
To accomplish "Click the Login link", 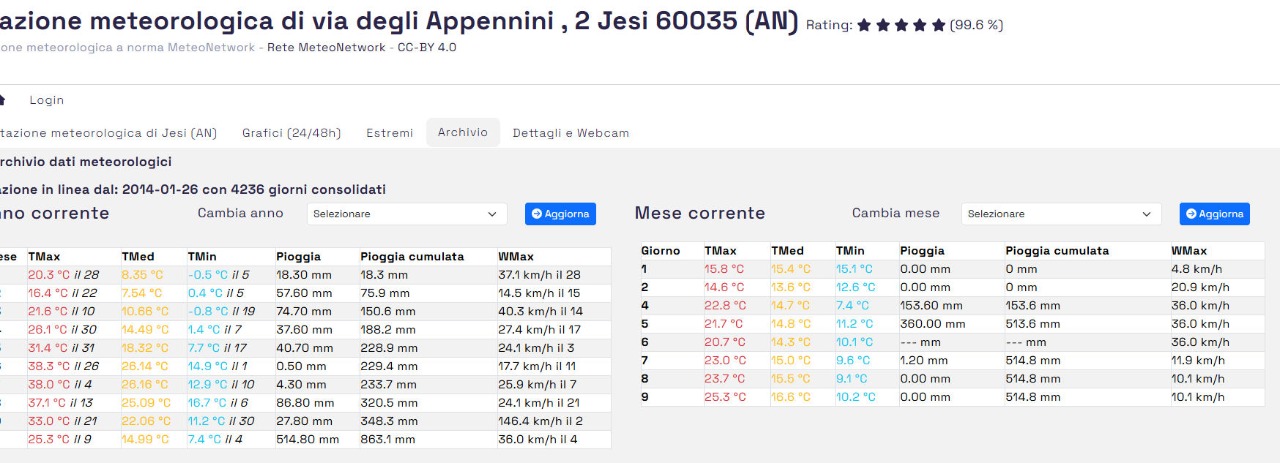I will click(x=46, y=100).
